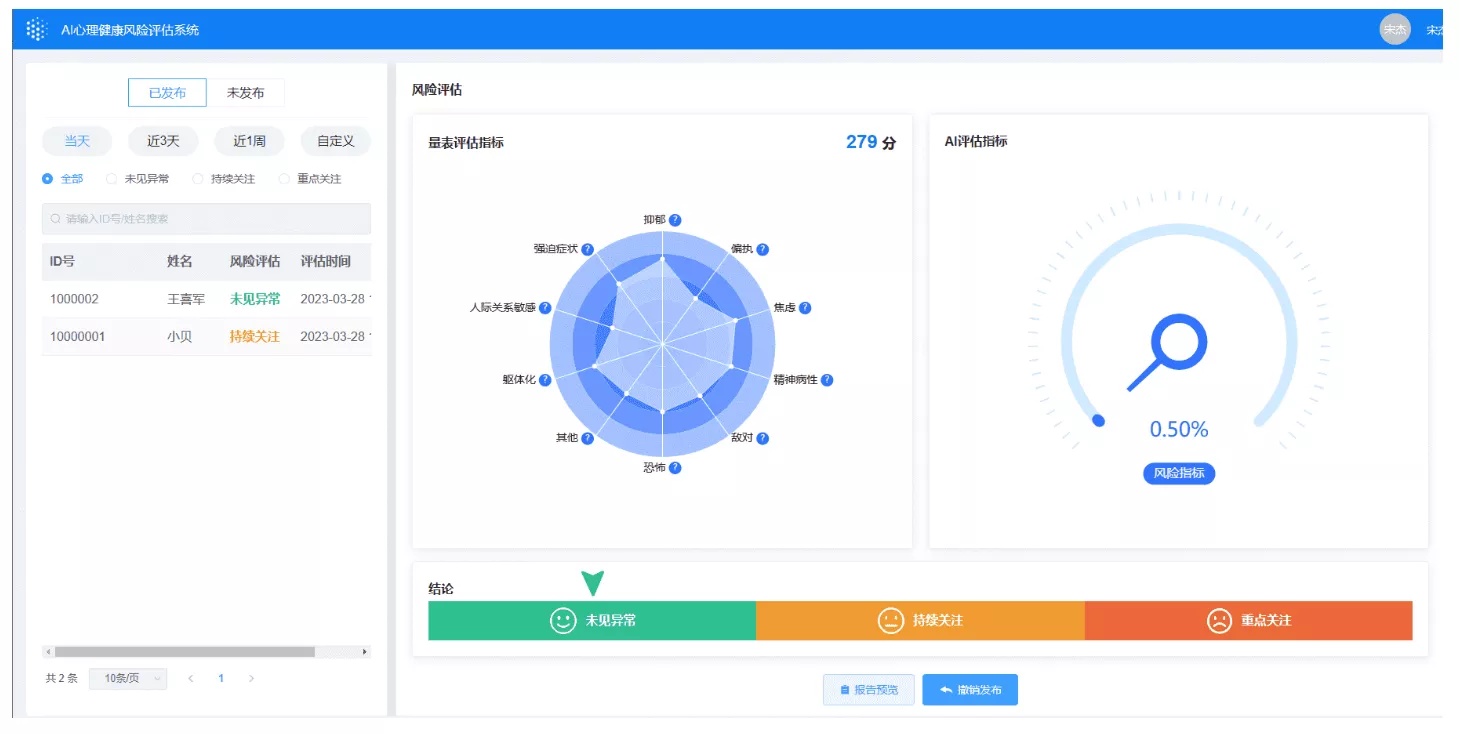Click the question mark next to 精神病性

pyautogui.click(x=827, y=380)
